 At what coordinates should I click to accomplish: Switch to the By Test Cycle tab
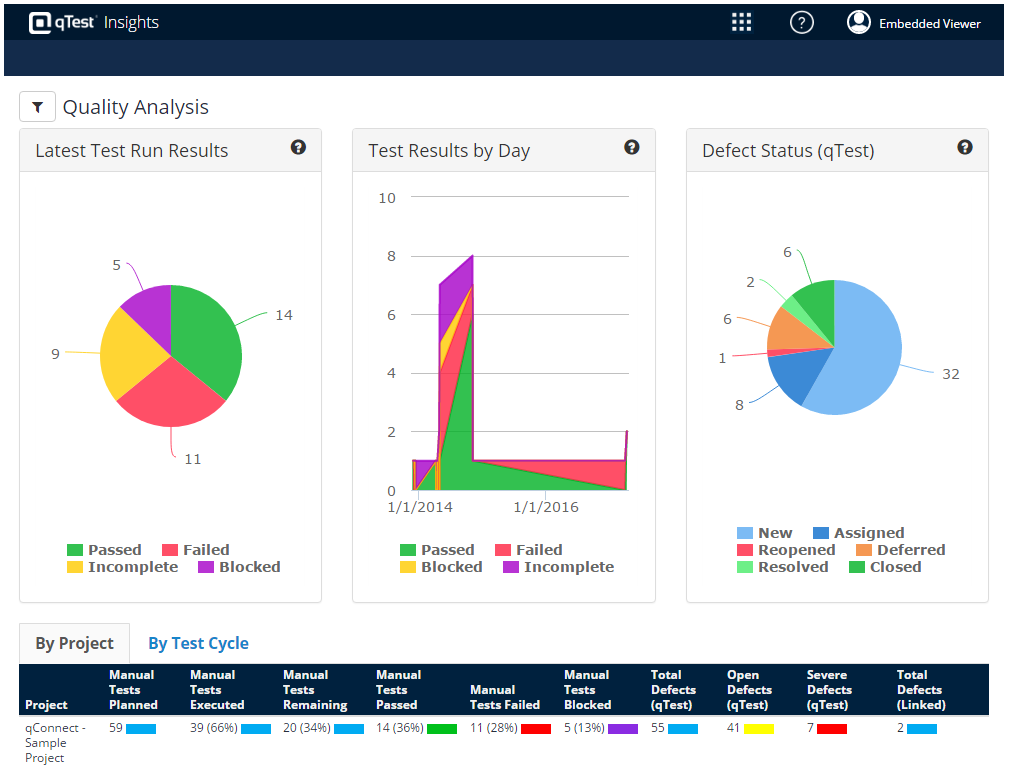(198, 643)
